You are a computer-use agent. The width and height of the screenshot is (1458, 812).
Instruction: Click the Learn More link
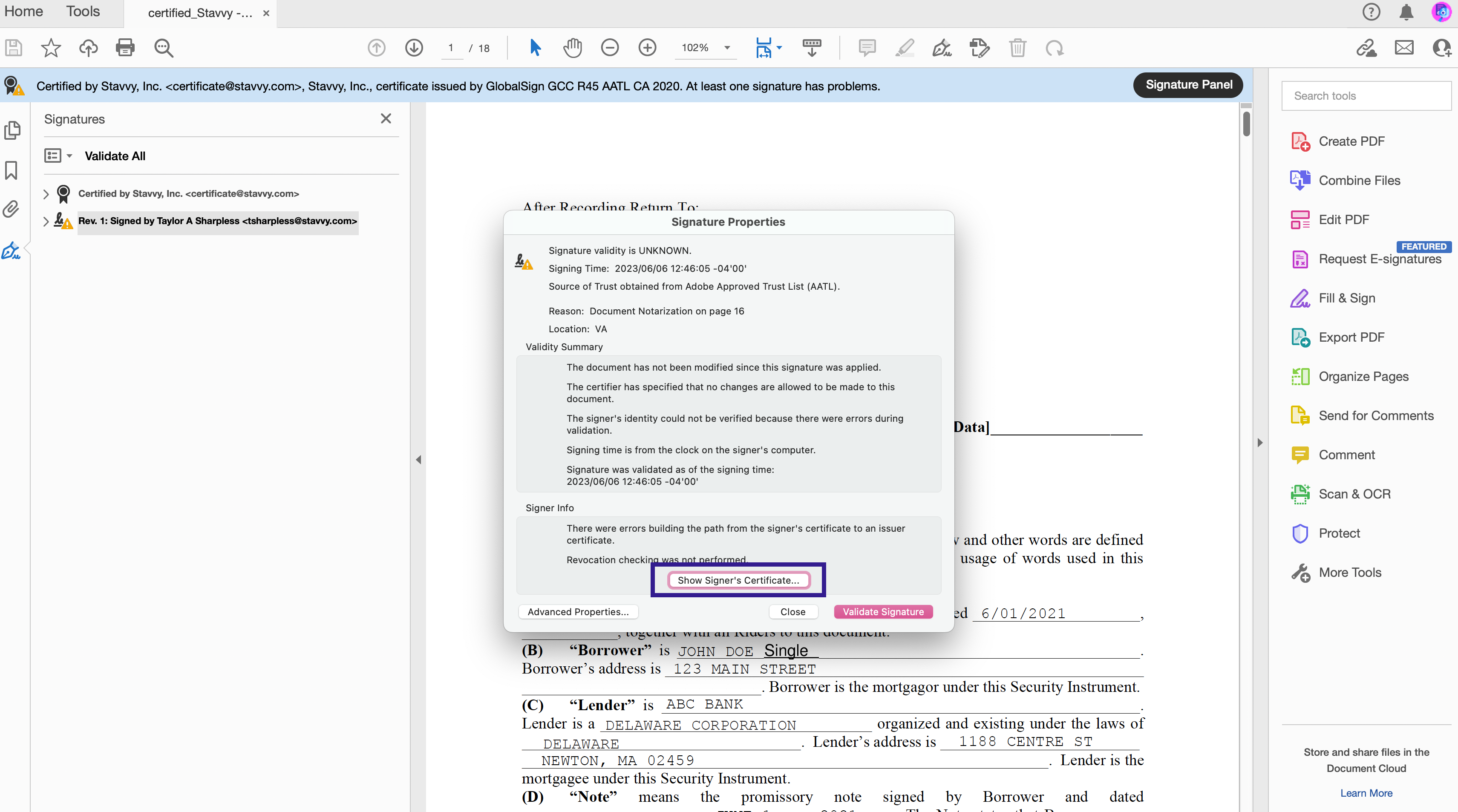point(1366,793)
